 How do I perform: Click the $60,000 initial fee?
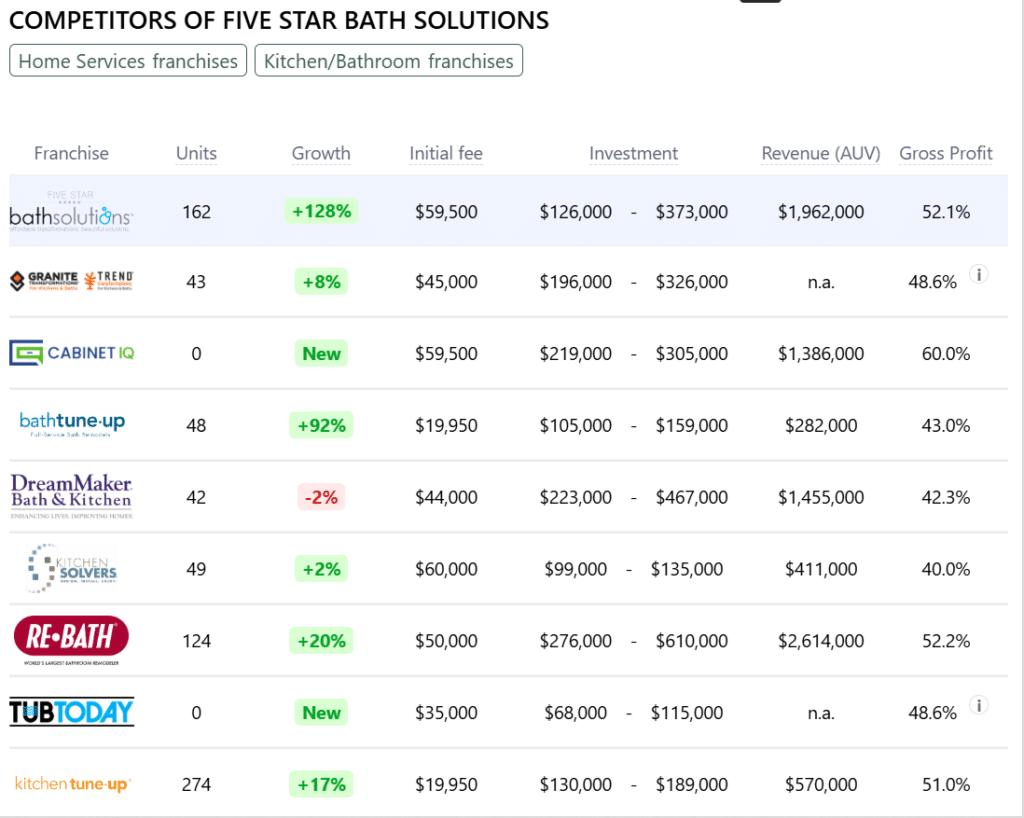446,569
